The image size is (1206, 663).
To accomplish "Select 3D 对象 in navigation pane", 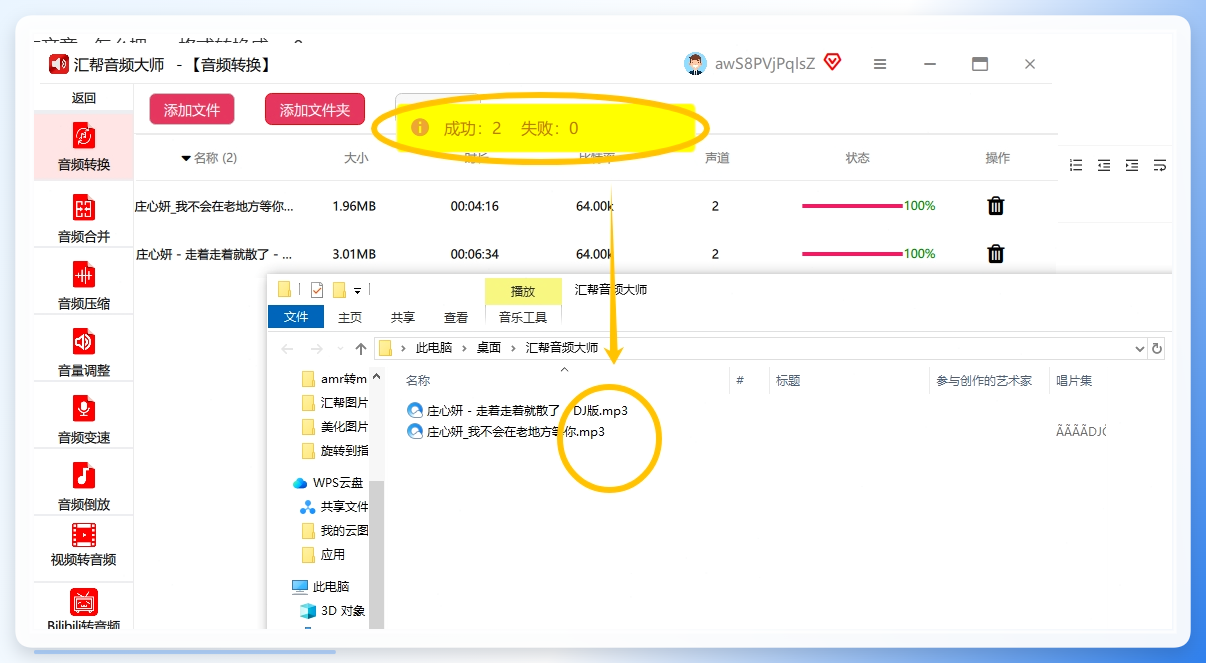I will pyautogui.click(x=333, y=611).
